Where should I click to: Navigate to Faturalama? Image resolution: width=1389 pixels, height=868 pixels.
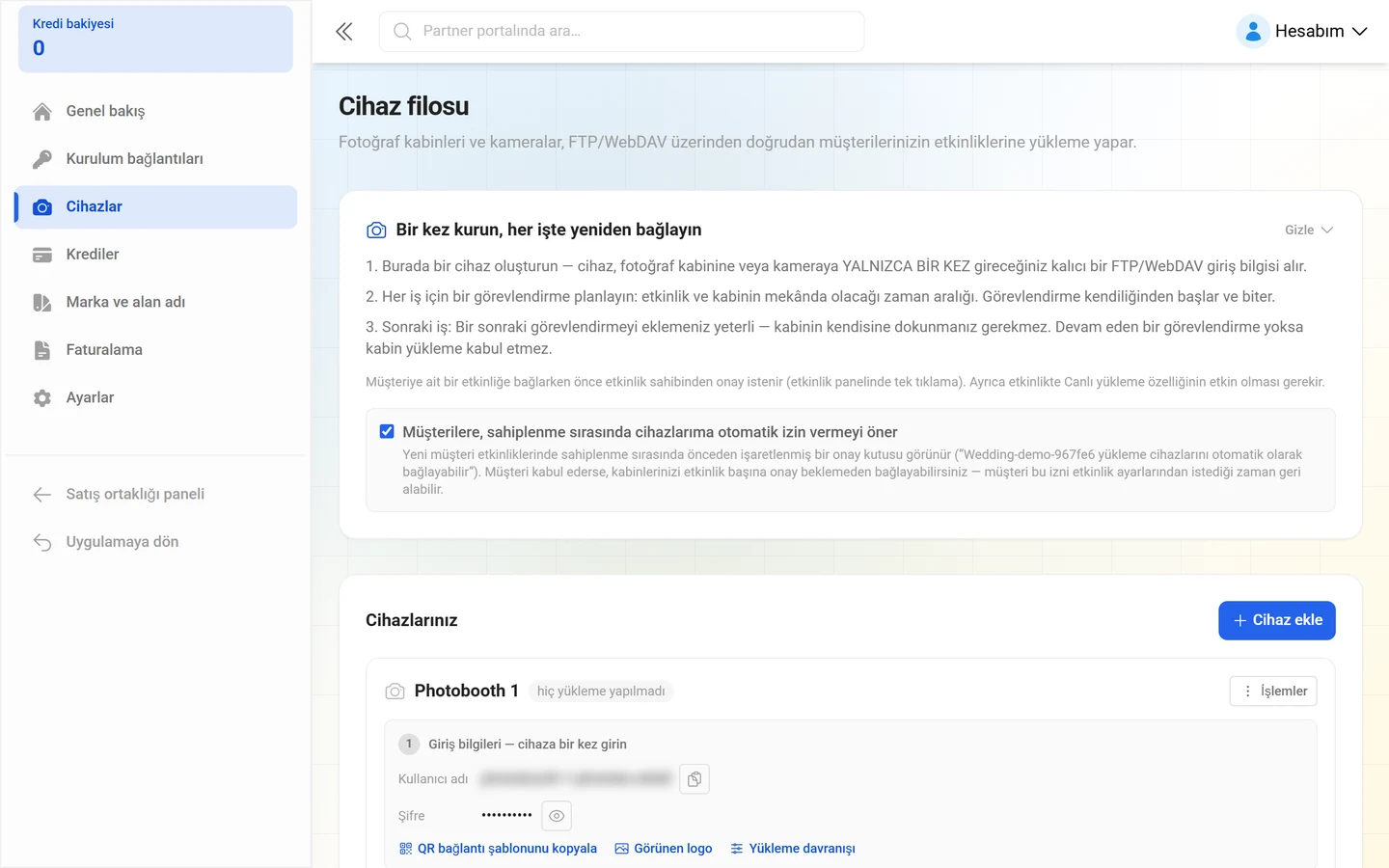point(155,350)
